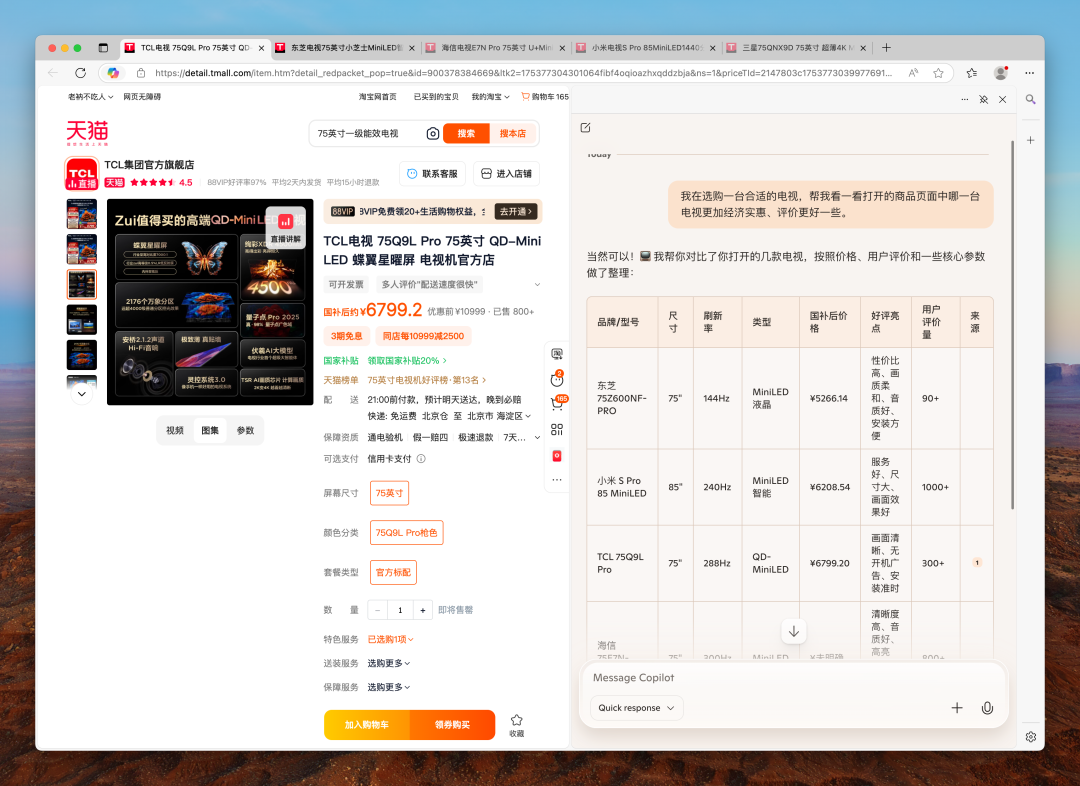Start a new Copilot chat with compose icon

(x=585, y=127)
